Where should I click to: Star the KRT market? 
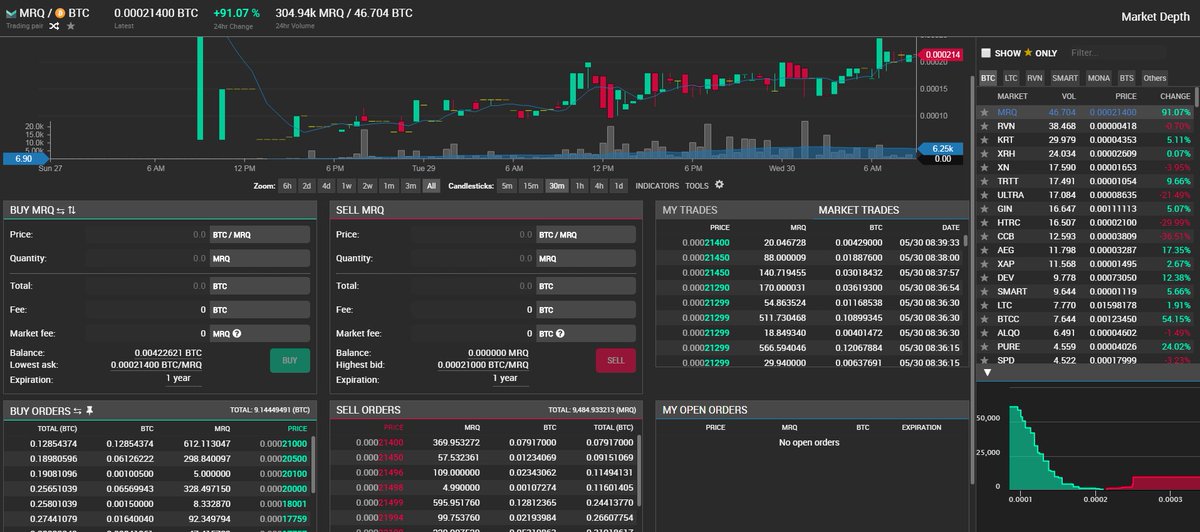tap(985, 140)
